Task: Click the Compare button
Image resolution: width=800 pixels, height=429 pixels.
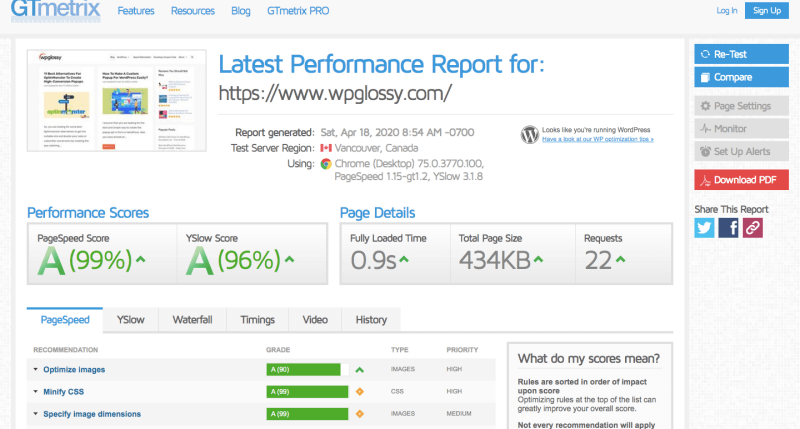Action: 741,77
